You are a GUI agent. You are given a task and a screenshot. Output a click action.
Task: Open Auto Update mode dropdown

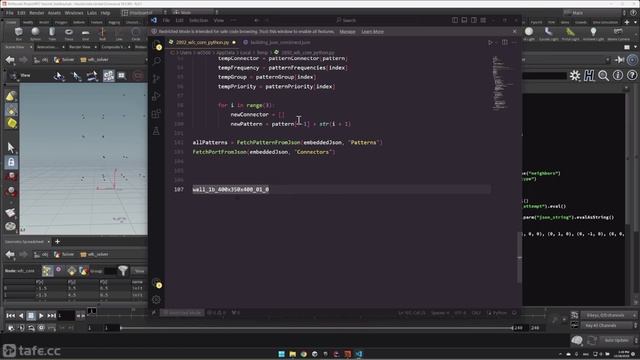click(619, 340)
